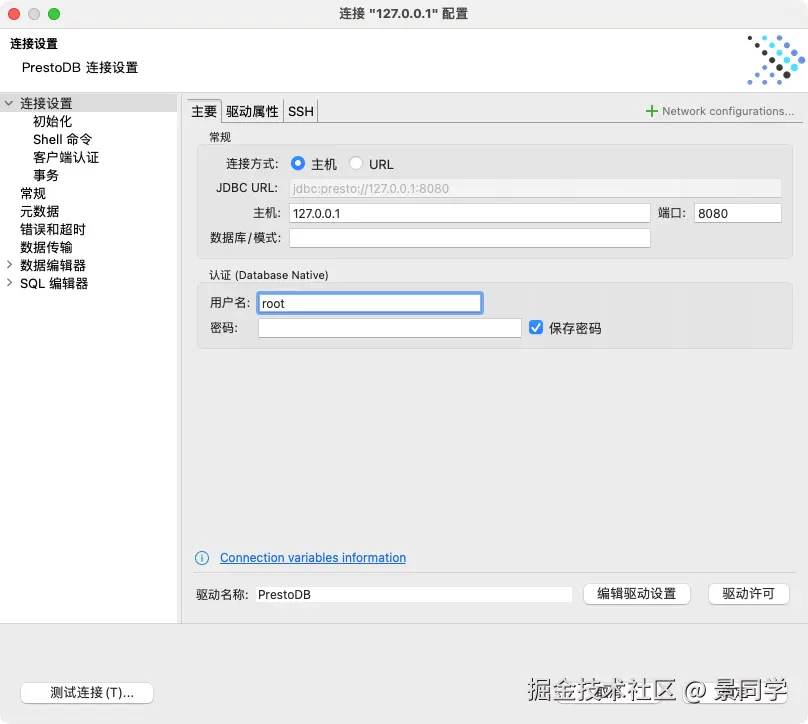
Task: Click the 测试连接 (T)... button
Action: [x=87, y=693]
